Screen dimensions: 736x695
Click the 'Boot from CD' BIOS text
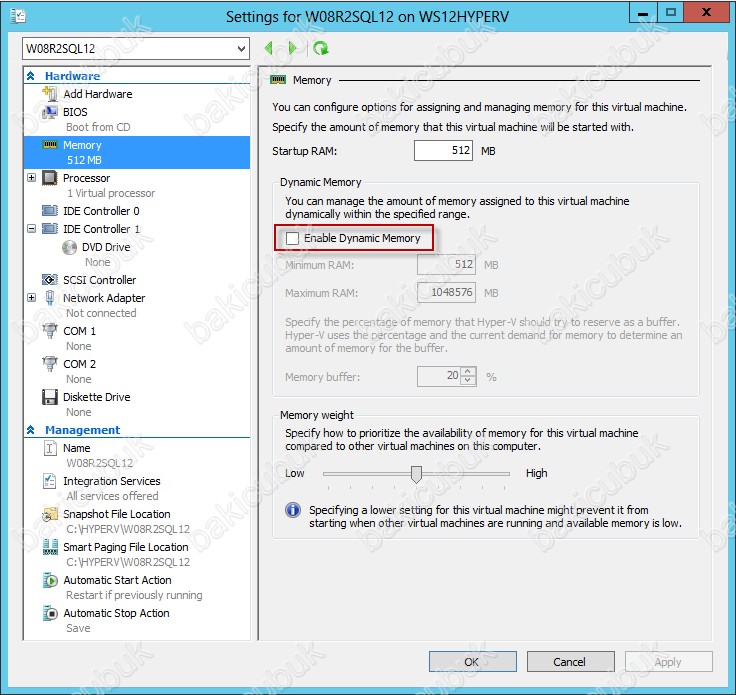click(x=98, y=127)
